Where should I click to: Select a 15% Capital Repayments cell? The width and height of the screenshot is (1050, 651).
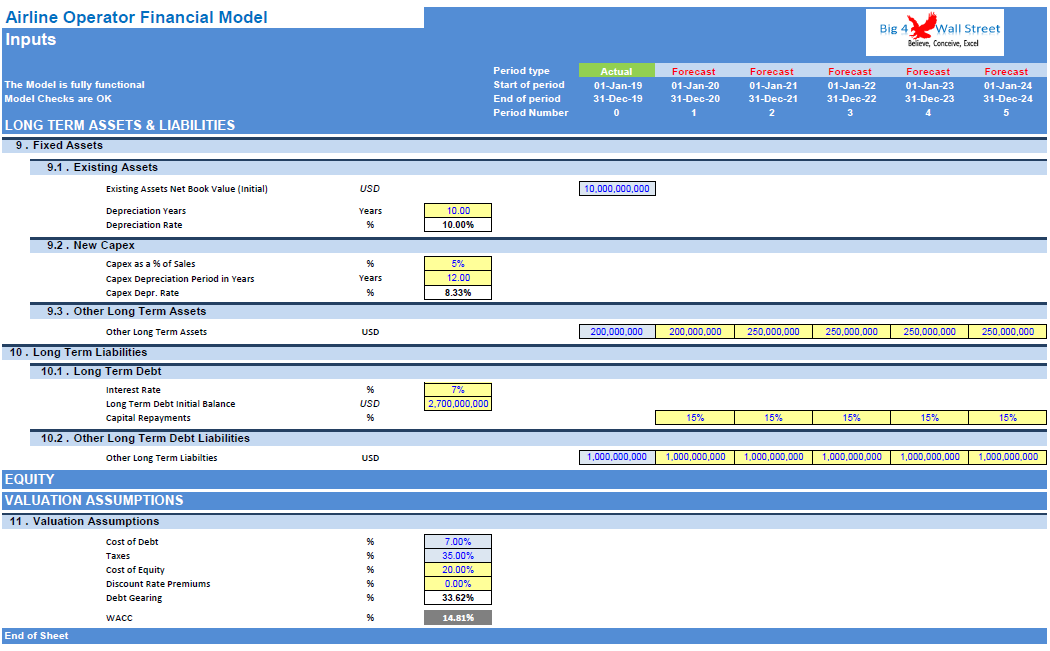[694, 417]
